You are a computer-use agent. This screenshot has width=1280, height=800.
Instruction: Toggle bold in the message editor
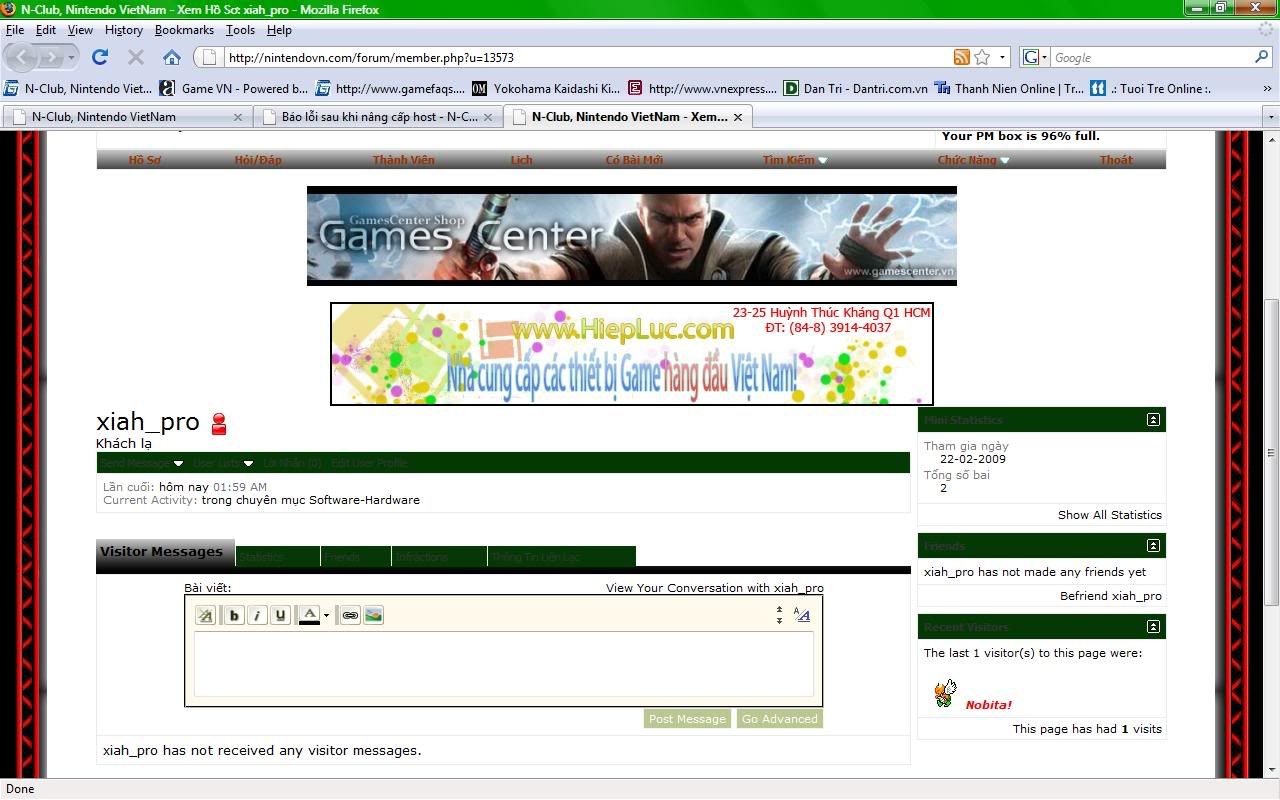234,615
